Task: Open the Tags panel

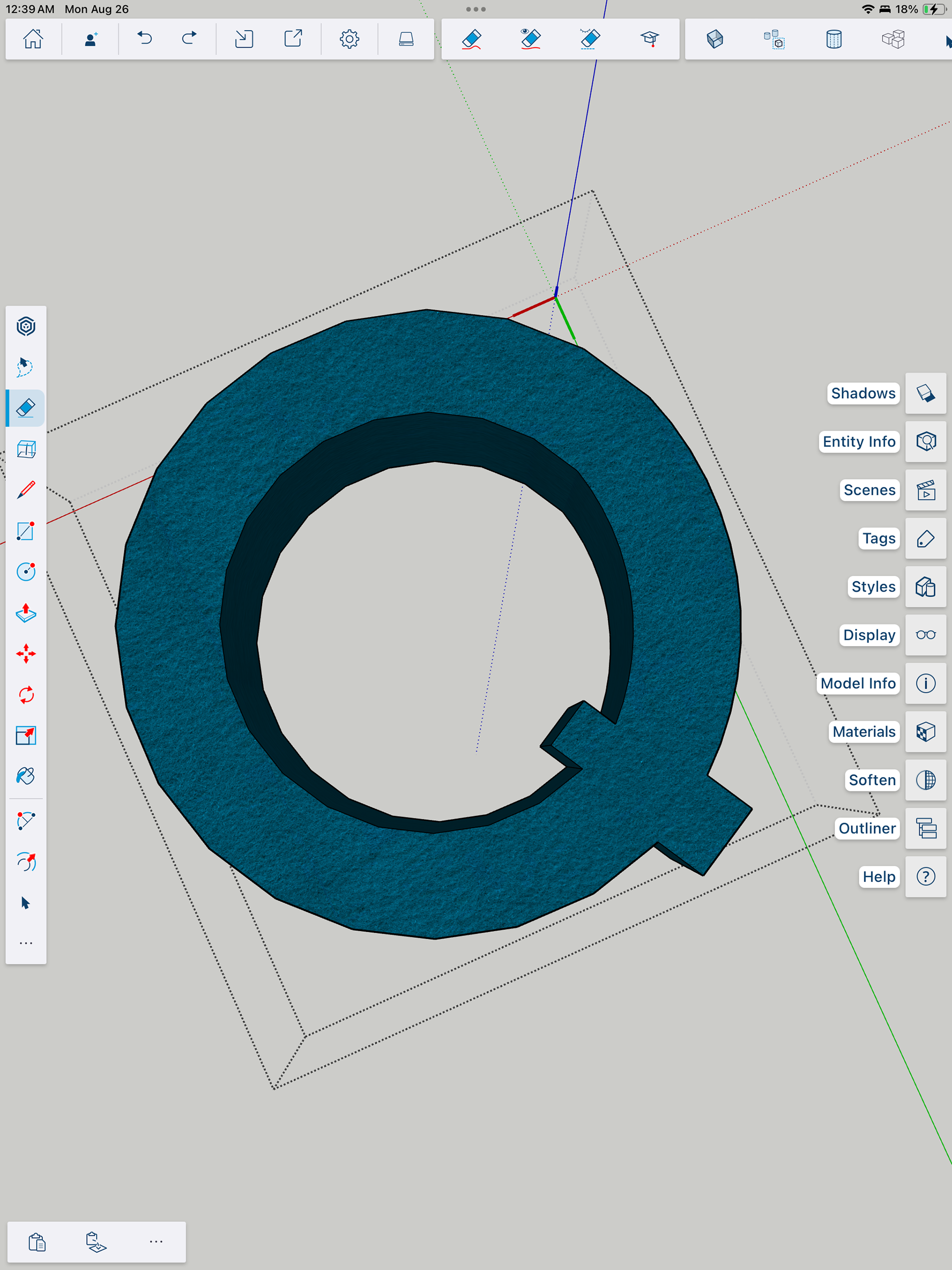Action: click(879, 538)
